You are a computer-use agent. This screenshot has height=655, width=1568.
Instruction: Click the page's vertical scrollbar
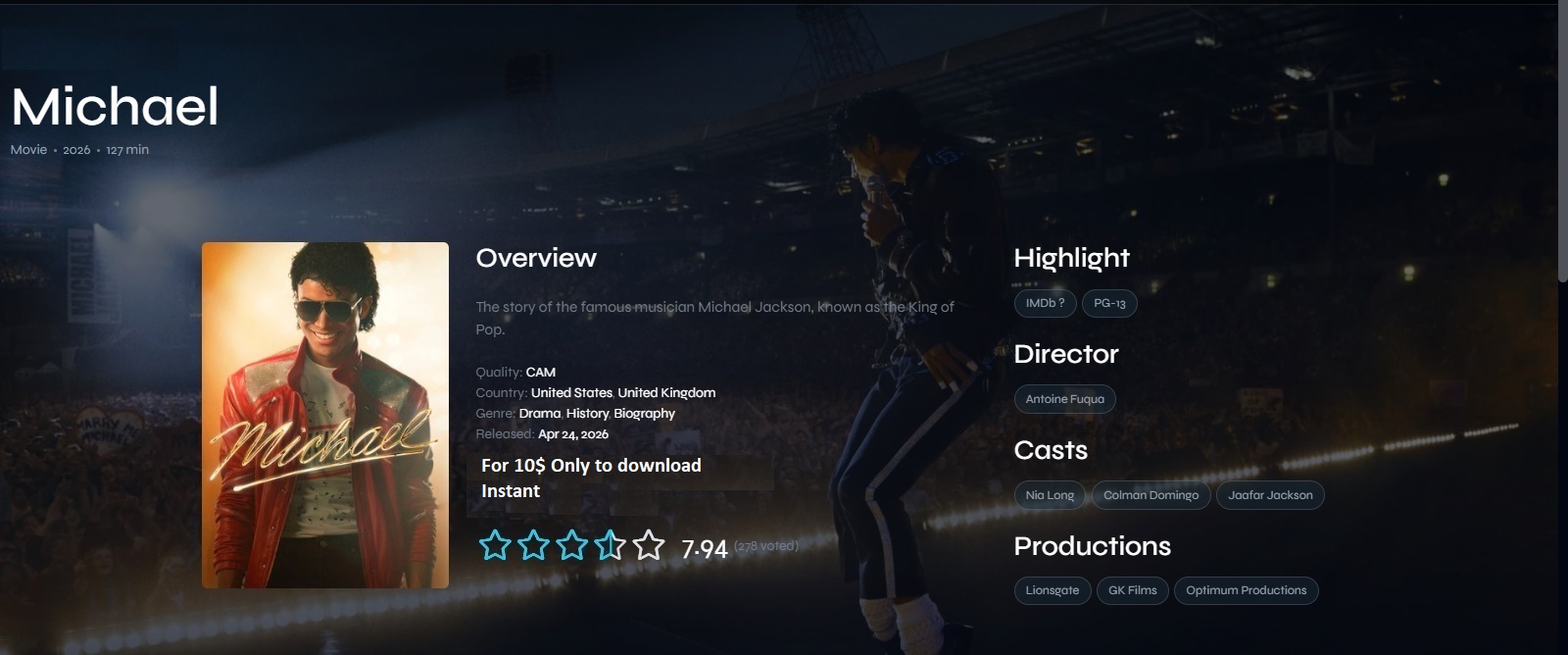point(1562,147)
